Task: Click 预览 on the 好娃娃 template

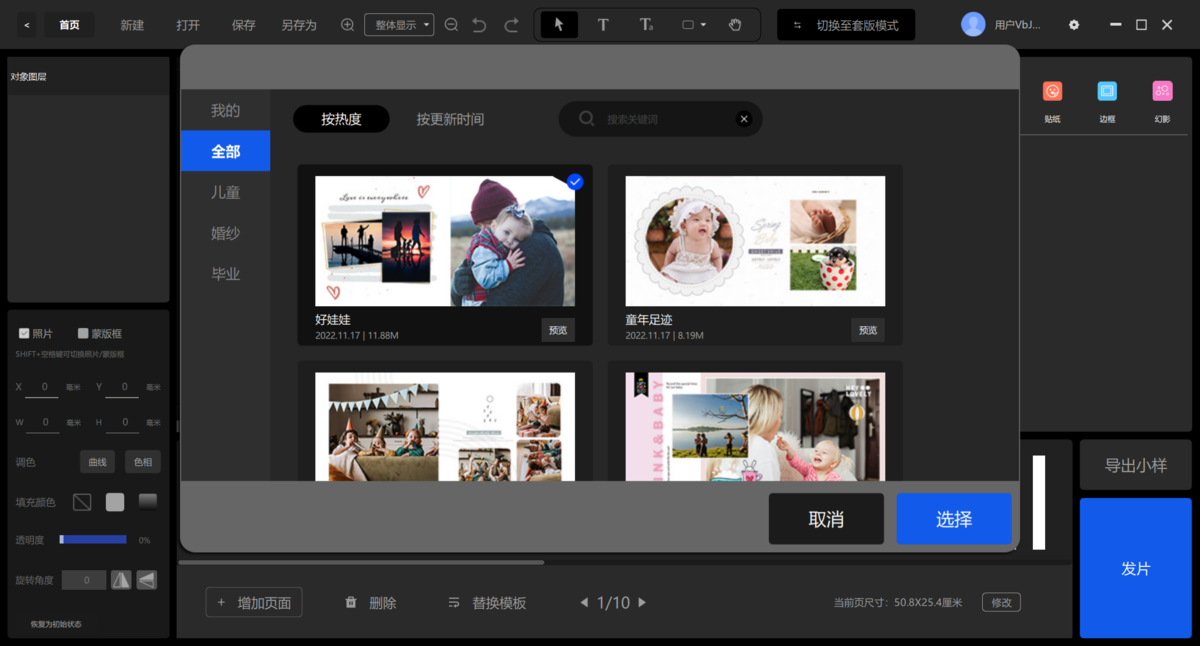Action: point(558,330)
